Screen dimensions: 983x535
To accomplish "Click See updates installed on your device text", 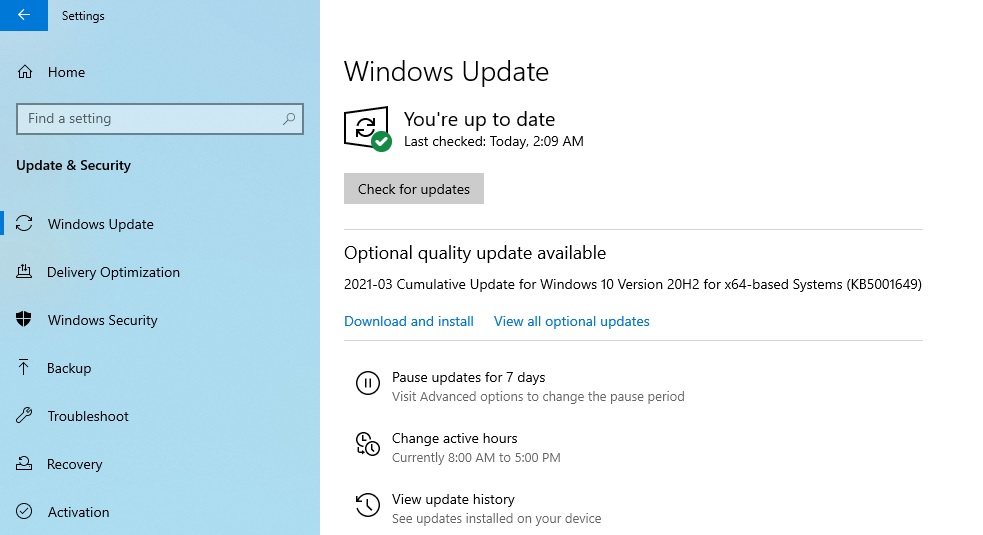I will point(497,519).
